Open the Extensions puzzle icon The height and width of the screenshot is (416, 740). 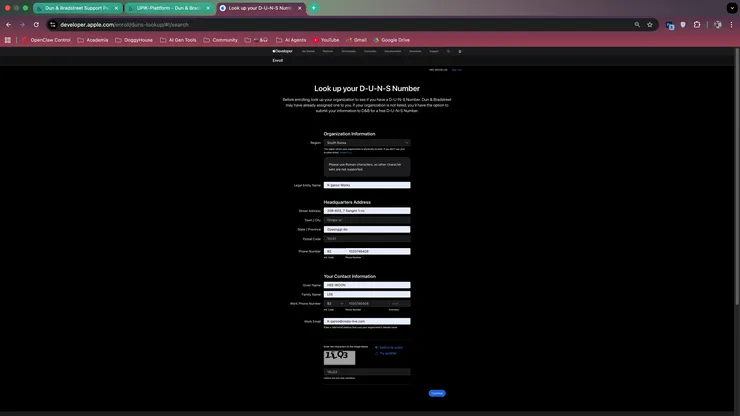[x=697, y=24]
